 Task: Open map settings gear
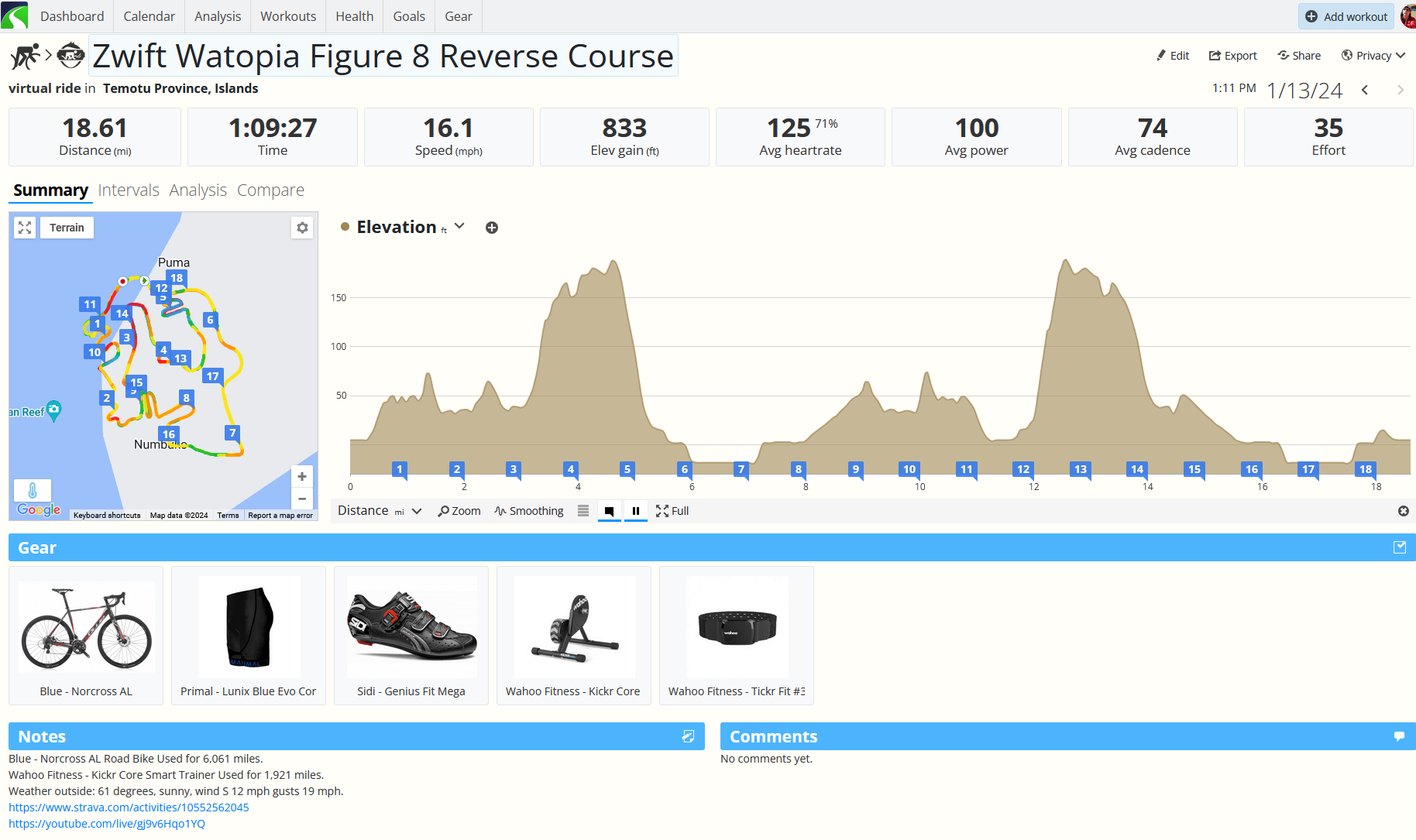coord(302,228)
